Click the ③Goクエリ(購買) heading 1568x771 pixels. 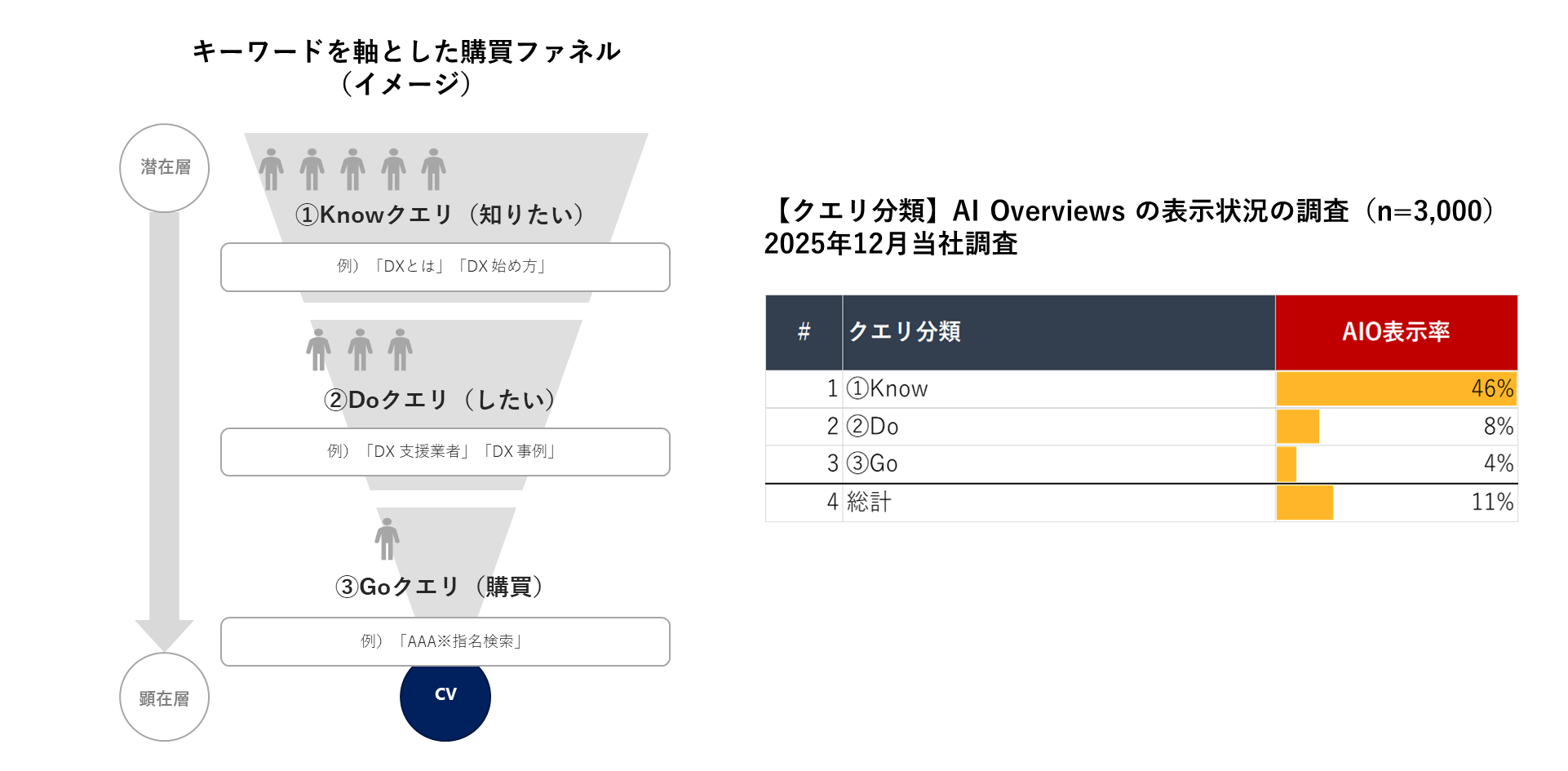pyautogui.click(x=440, y=587)
